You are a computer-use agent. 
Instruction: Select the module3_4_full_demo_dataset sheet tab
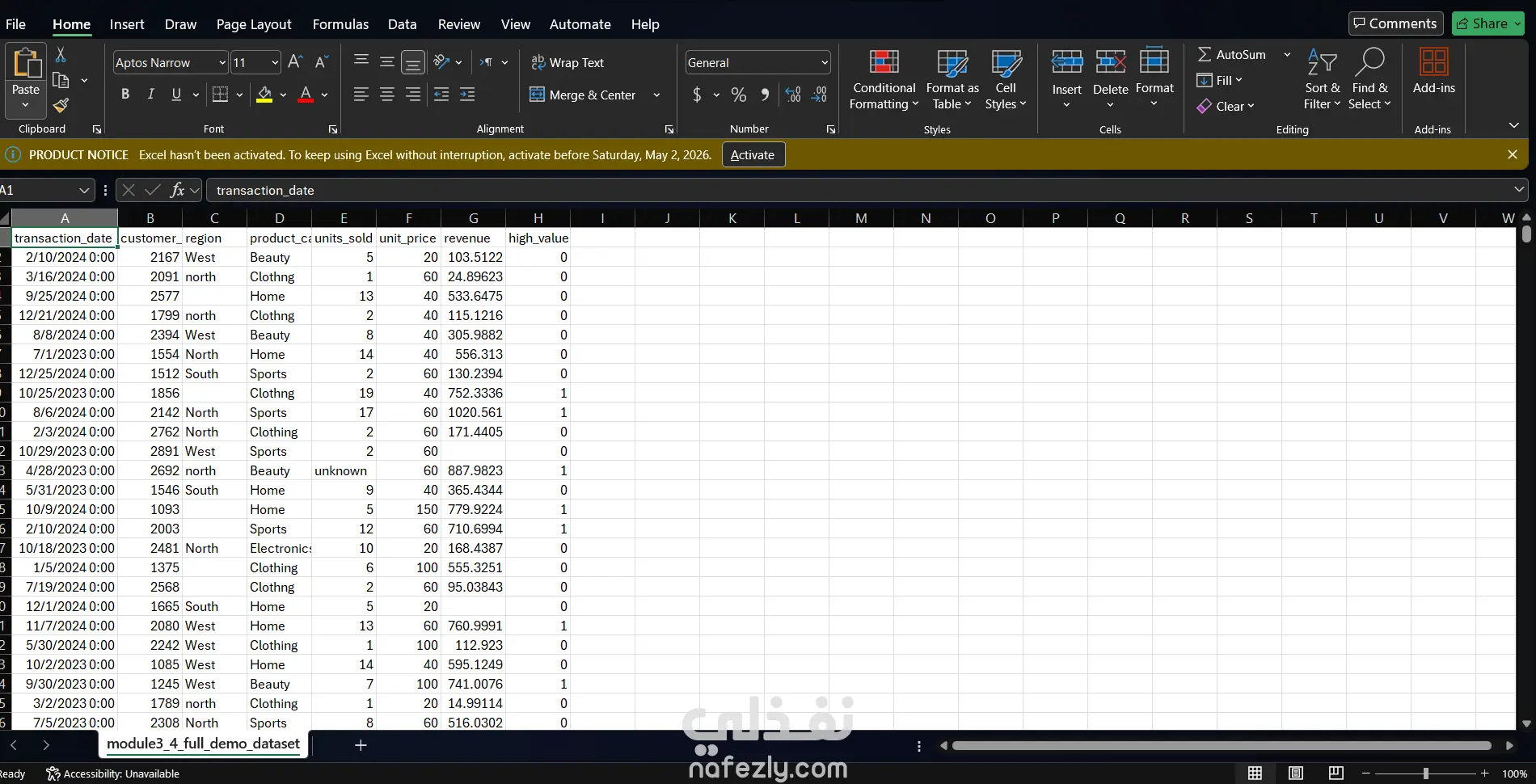coord(203,744)
